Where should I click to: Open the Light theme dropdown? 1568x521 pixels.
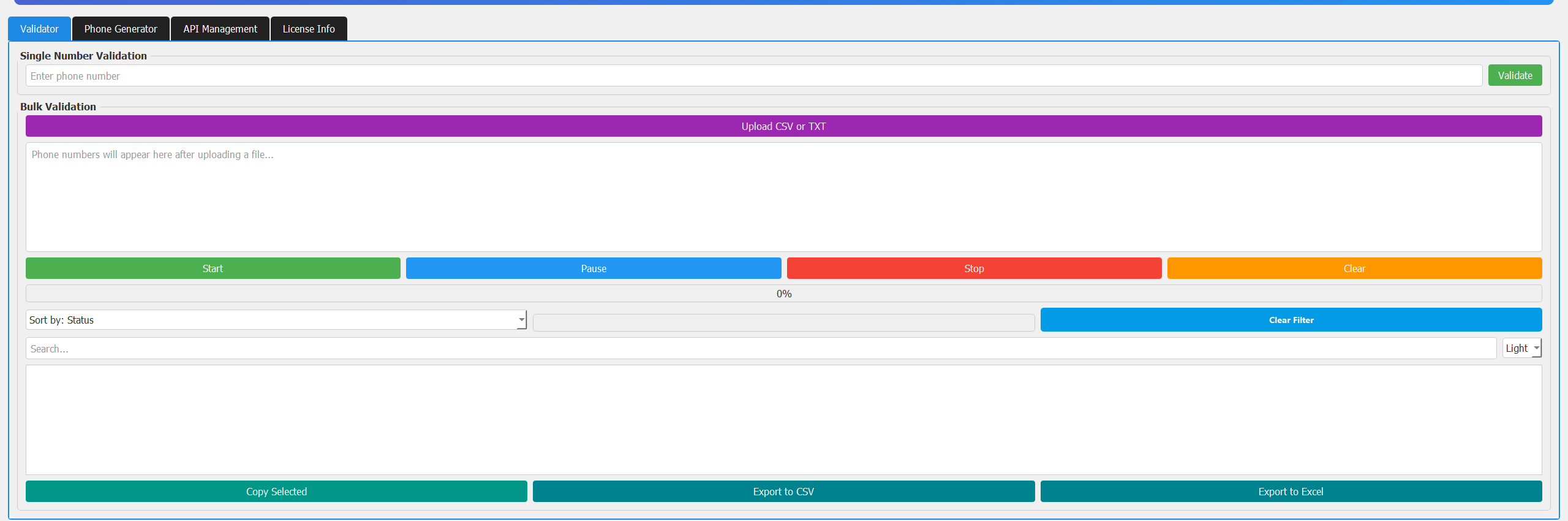click(1521, 348)
